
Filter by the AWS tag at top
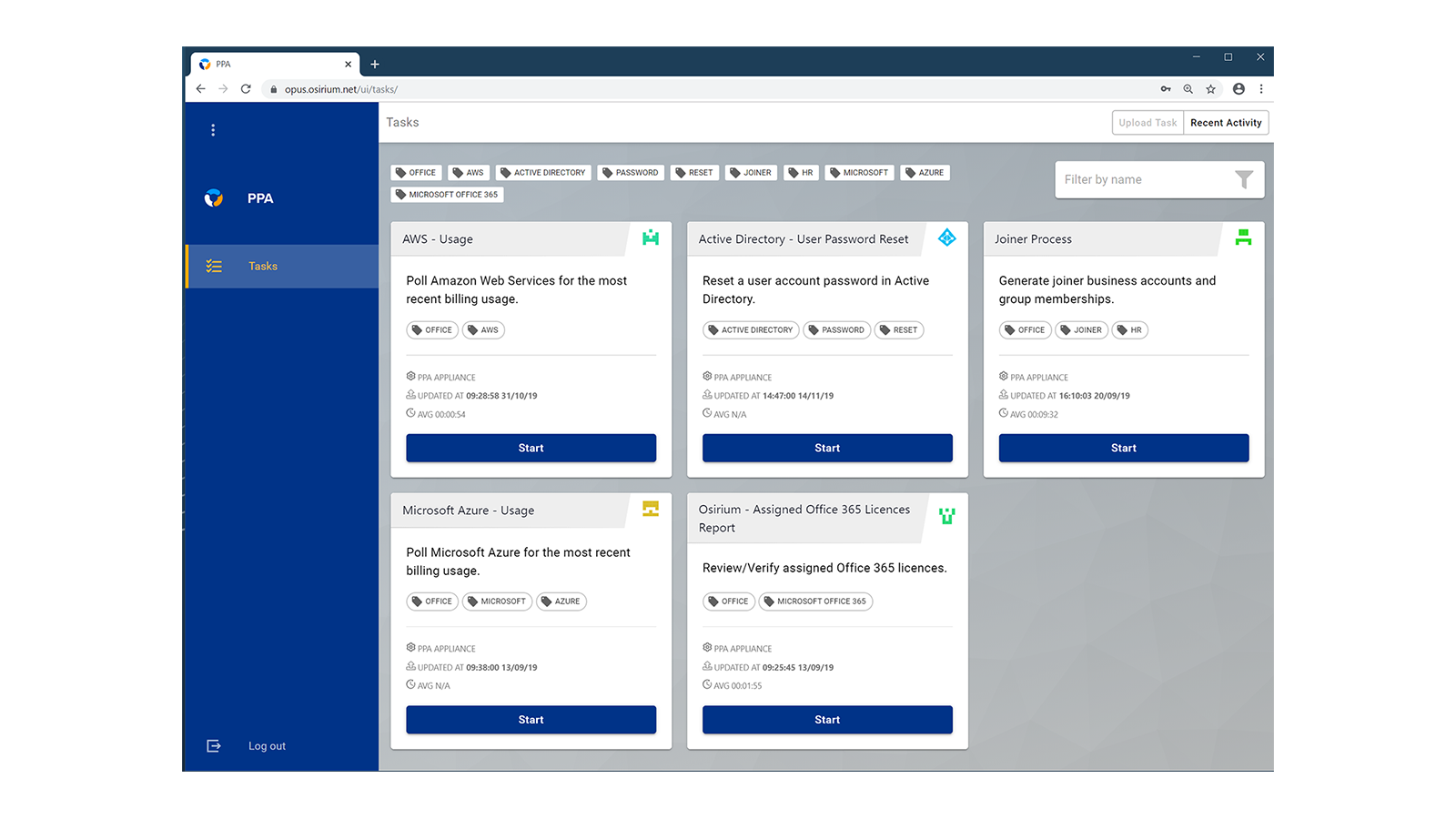coord(469,173)
